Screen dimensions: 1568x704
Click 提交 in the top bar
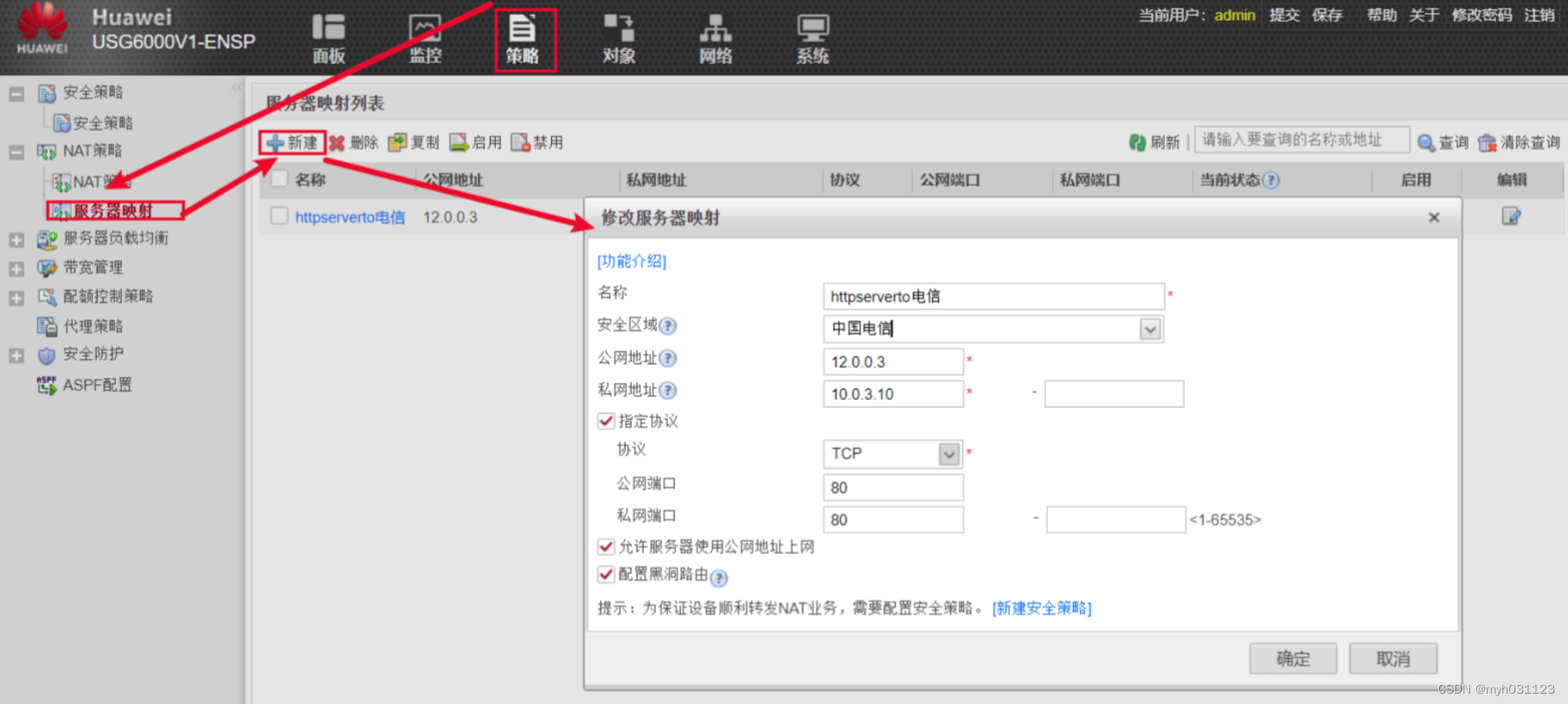[x=1284, y=15]
